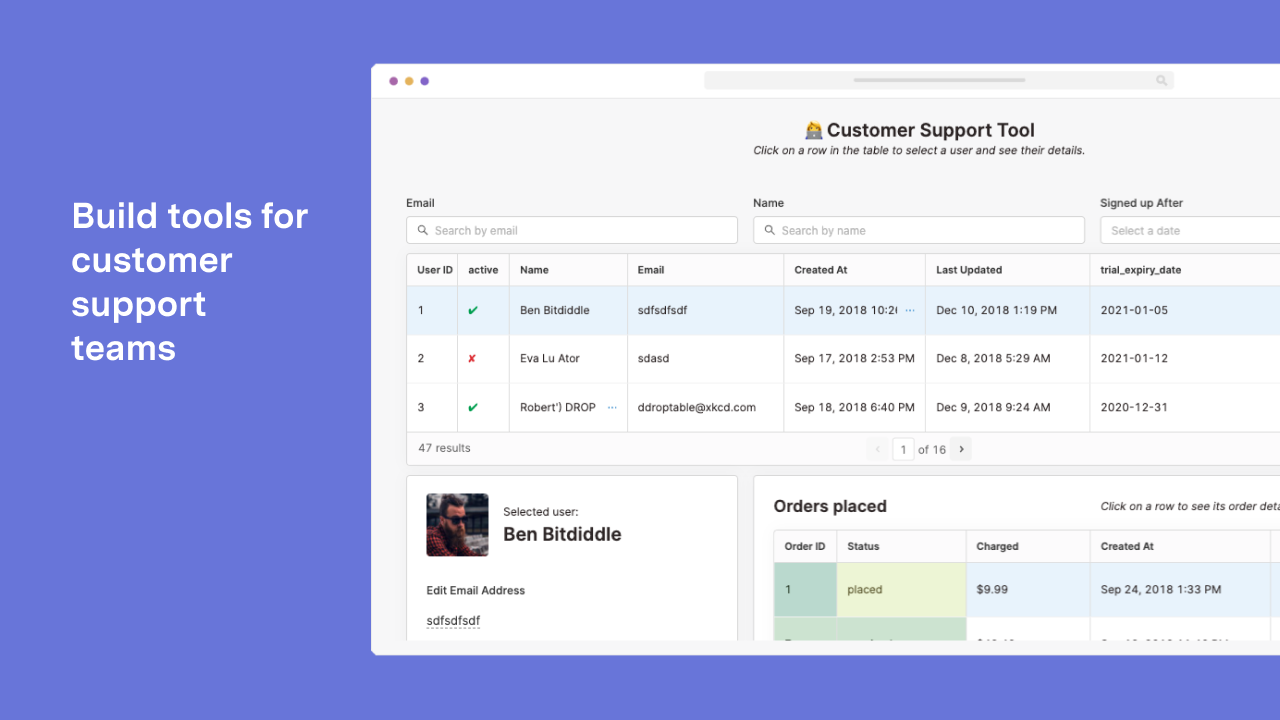Click the page number box in pagination
Viewport: 1280px width, 720px height.
pos(903,450)
